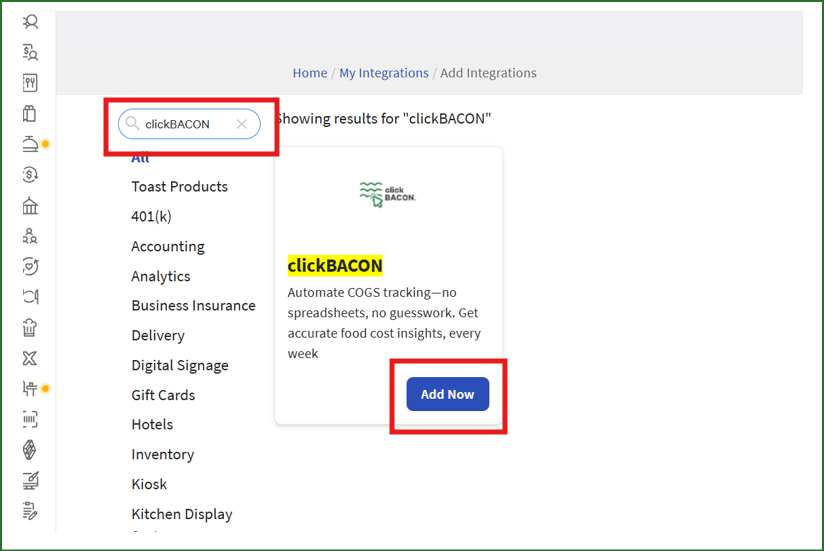
Task: Open the heart loyalty refresh sidebar icon
Action: point(30,266)
